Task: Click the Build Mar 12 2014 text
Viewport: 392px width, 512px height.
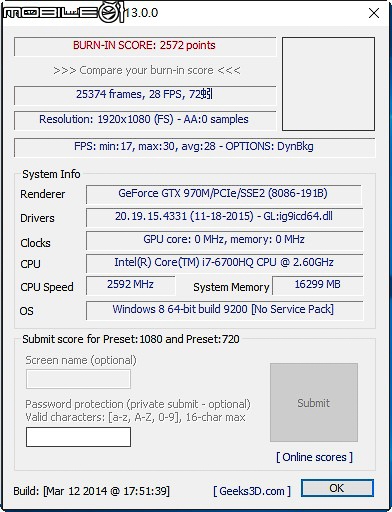Action: click(92, 491)
